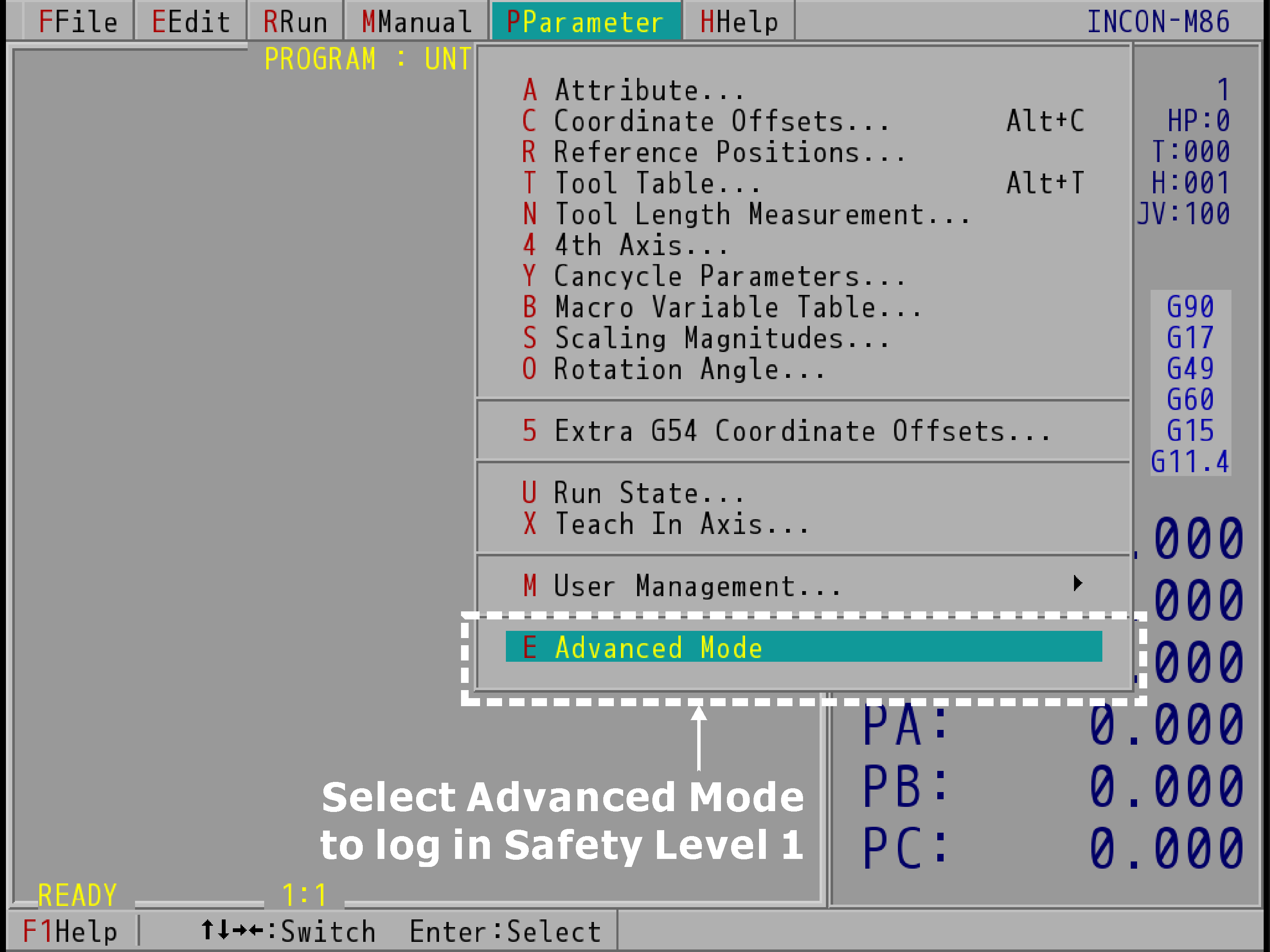This screenshot has width=1270, height=952.
Task: Select Scaling Magnitudes... entry
Action: pyautogui.click(x=804, y=338)
